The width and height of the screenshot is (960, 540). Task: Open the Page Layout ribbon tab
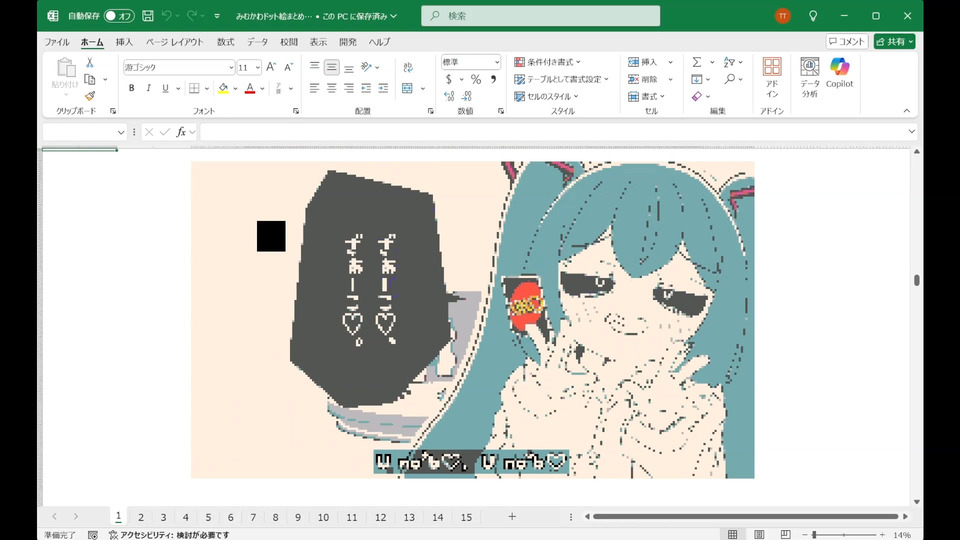174,42
